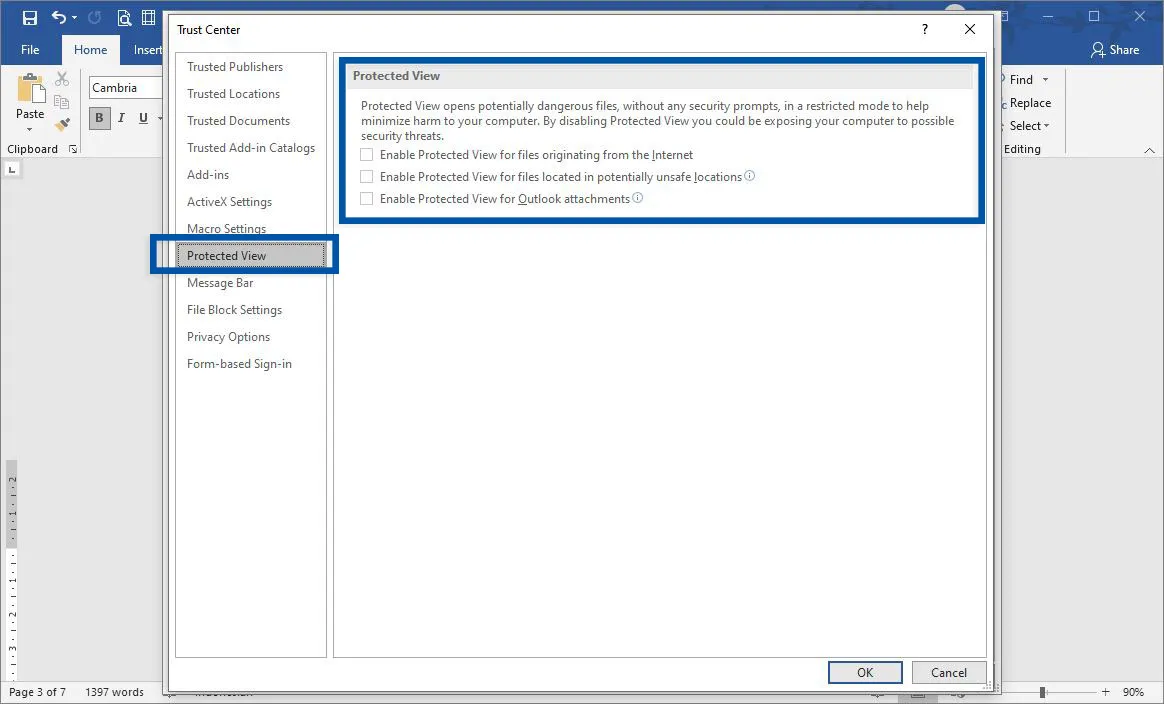Viewport: 1164px width, 704px height.
Task: Apply italic formatting
Action: pos(120,117)
